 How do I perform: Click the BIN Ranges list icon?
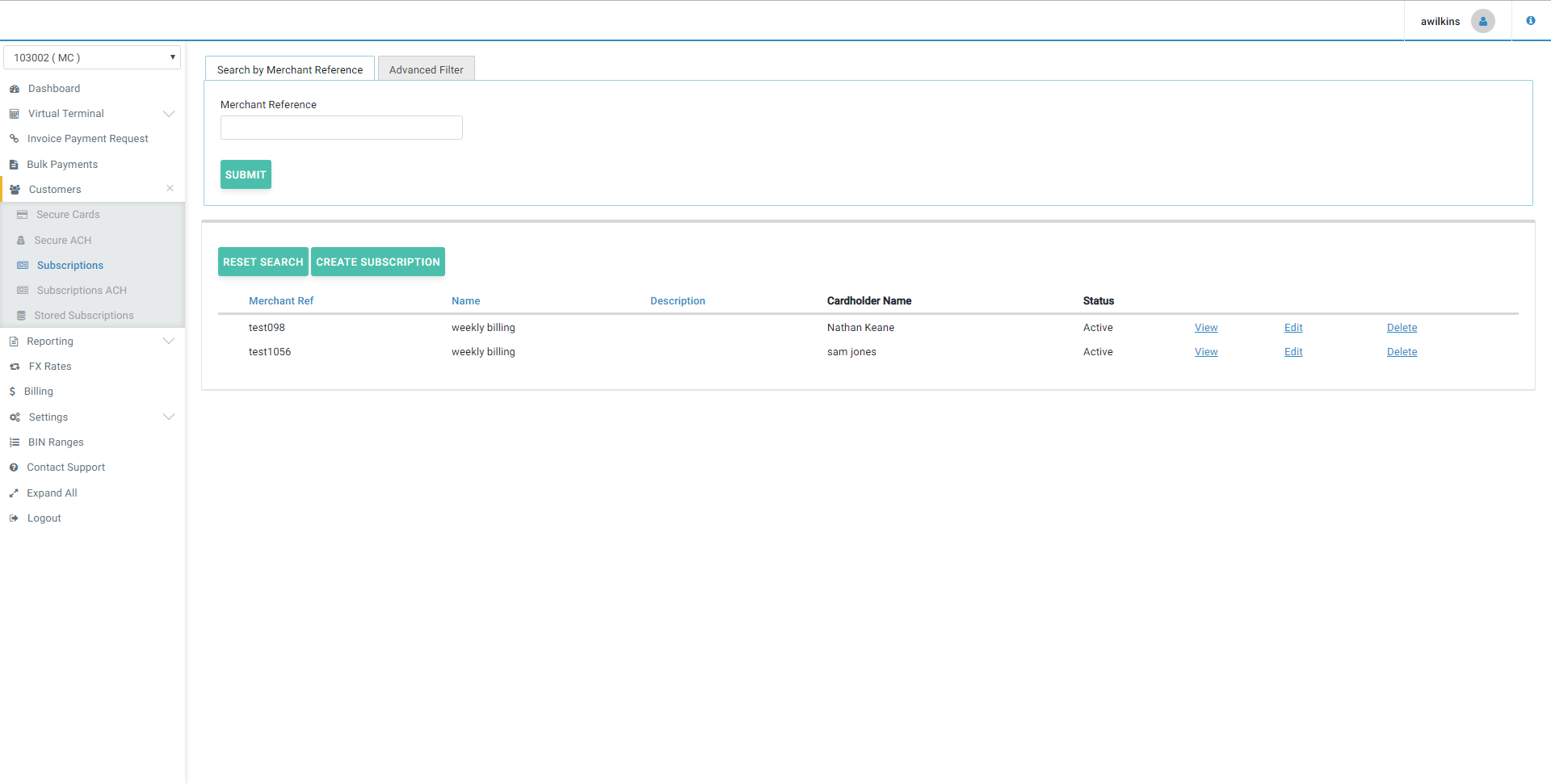click(15, 442)
